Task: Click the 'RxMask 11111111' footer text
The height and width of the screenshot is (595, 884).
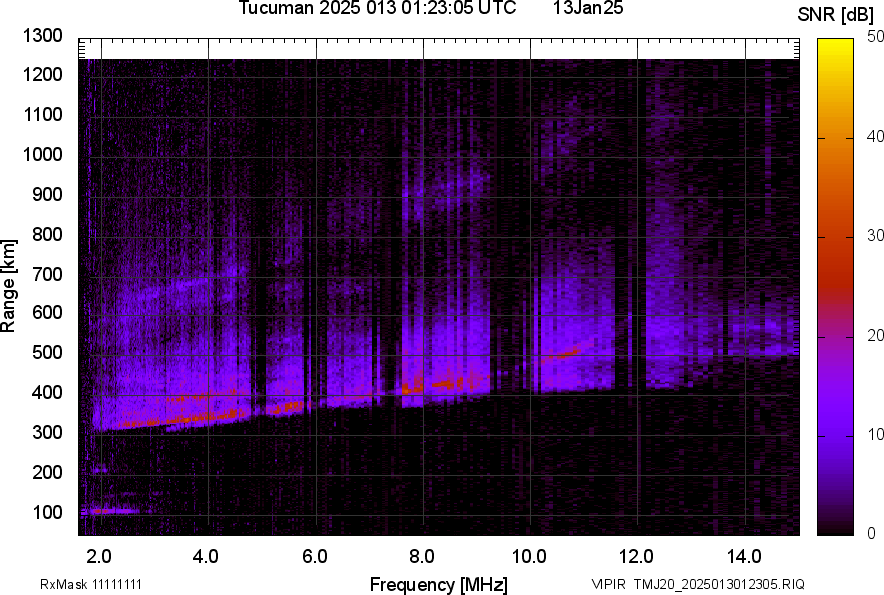Action: (91, 584)
